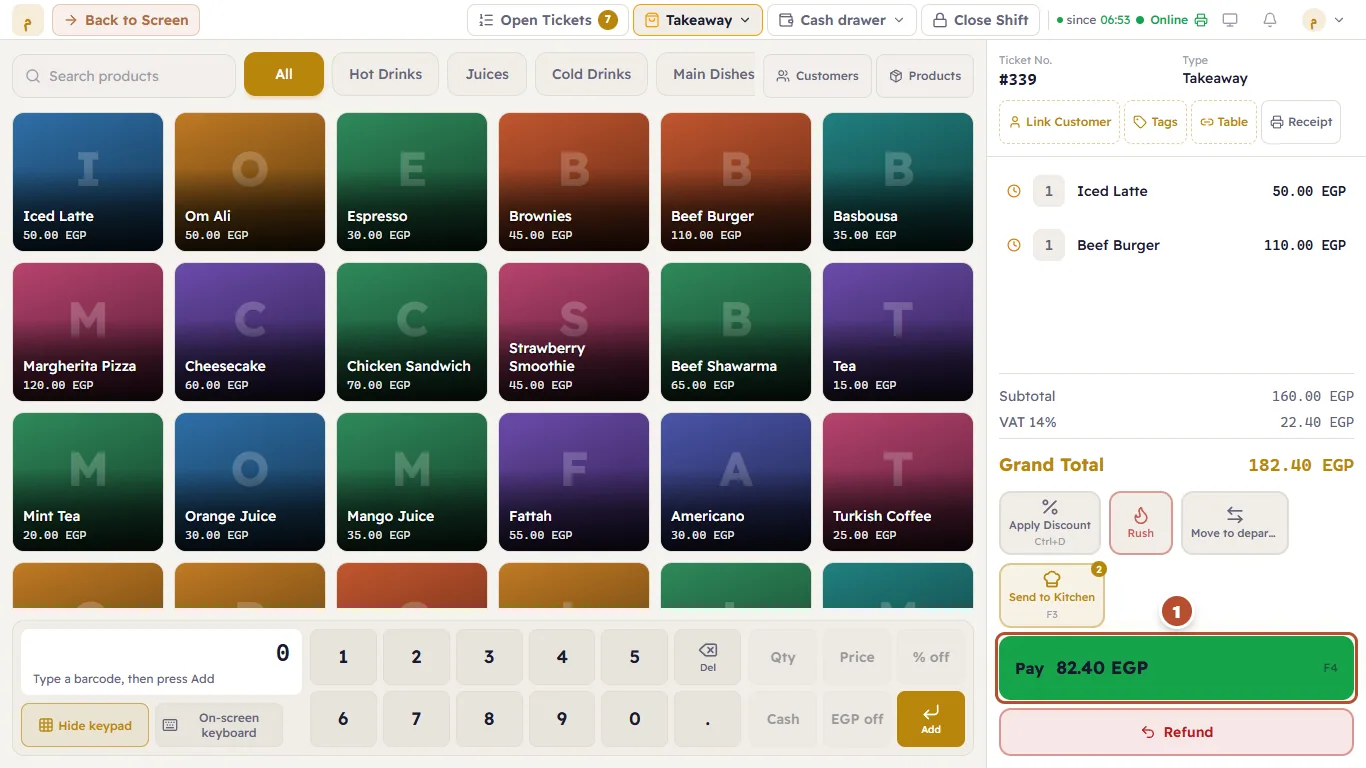
Task: Open the Receipt printer button
Action: click(1301, 122)
